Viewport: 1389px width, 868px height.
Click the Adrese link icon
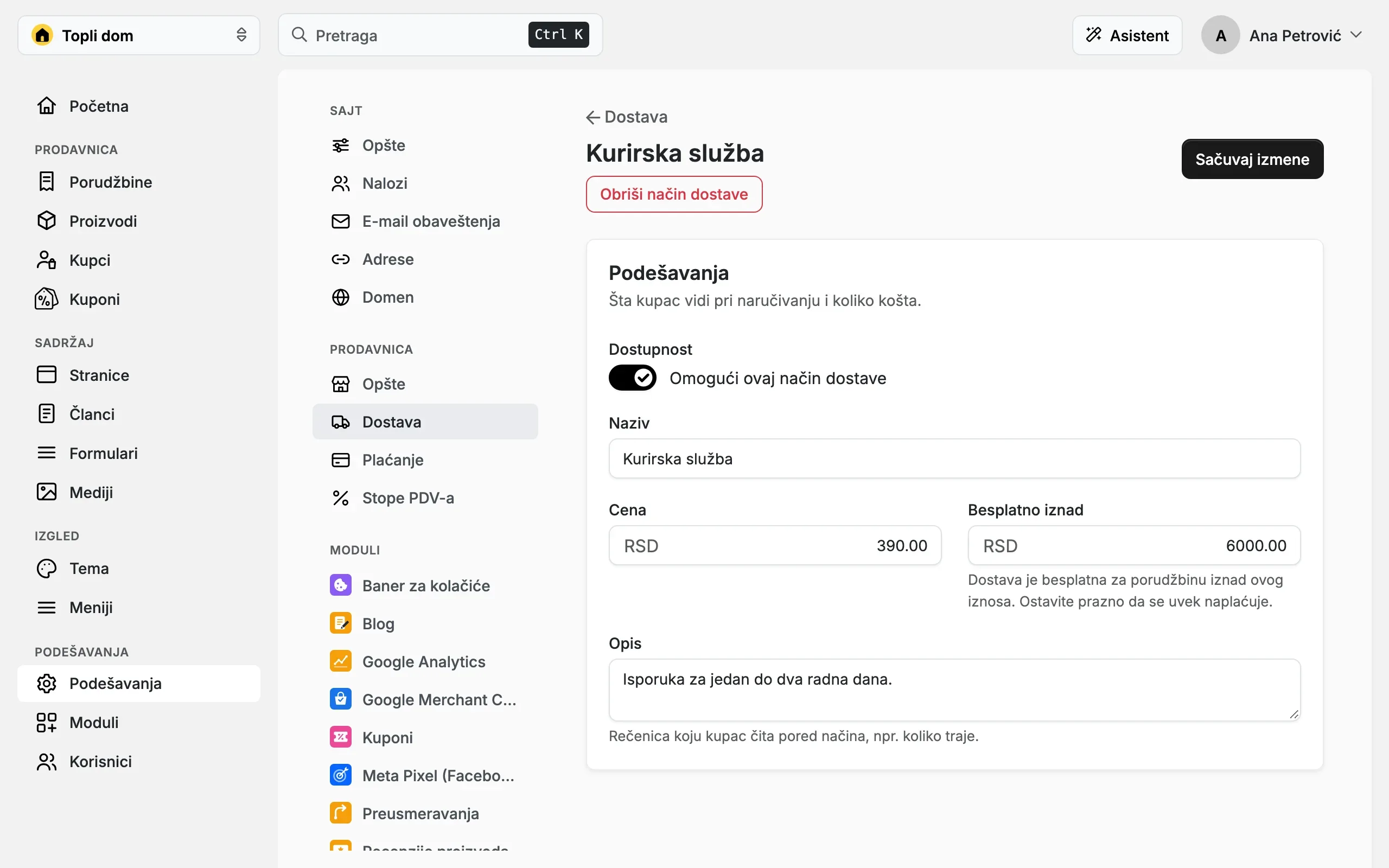(340, 259)
